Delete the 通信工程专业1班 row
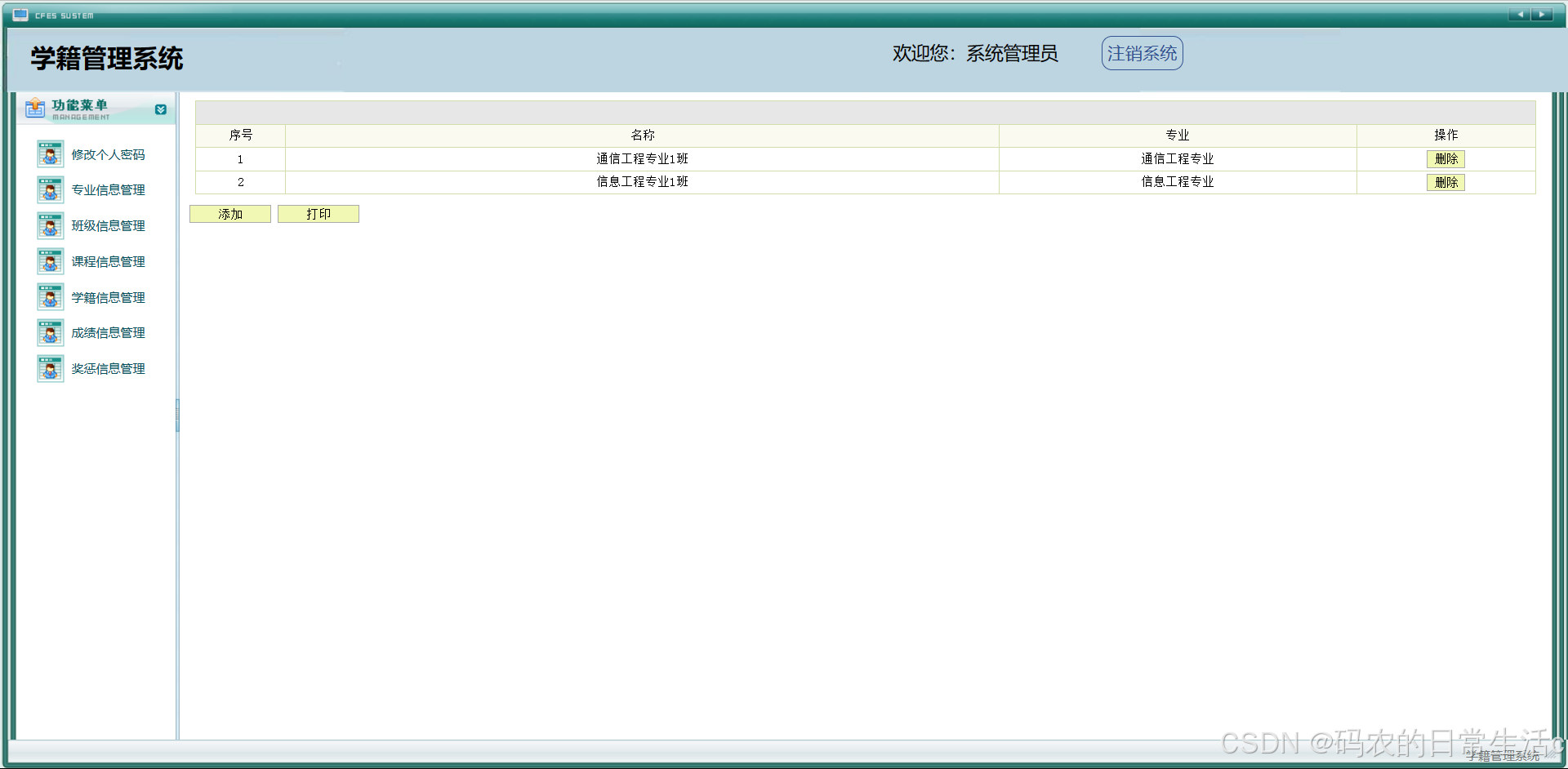 1445,159
